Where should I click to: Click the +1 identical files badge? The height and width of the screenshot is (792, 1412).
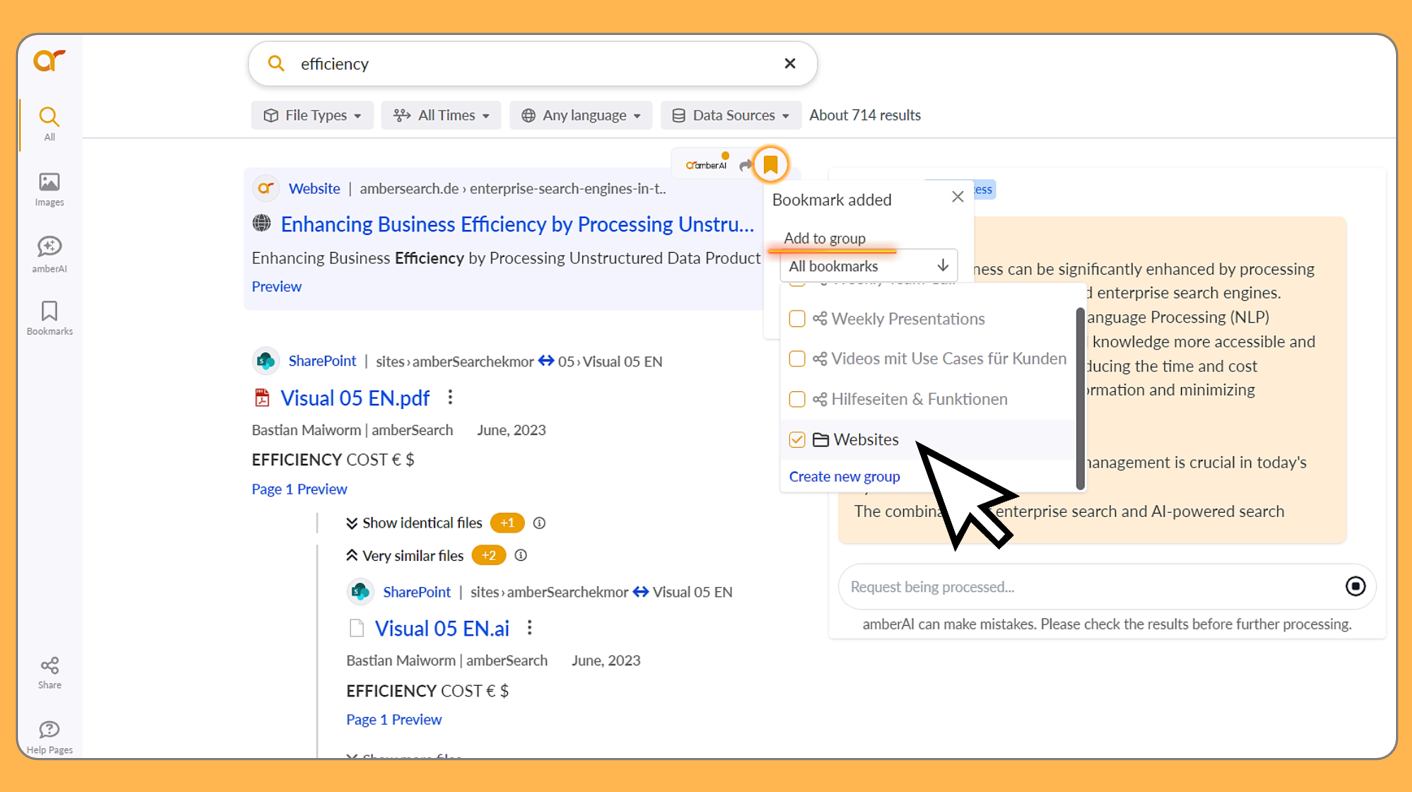tap(507, 523)
